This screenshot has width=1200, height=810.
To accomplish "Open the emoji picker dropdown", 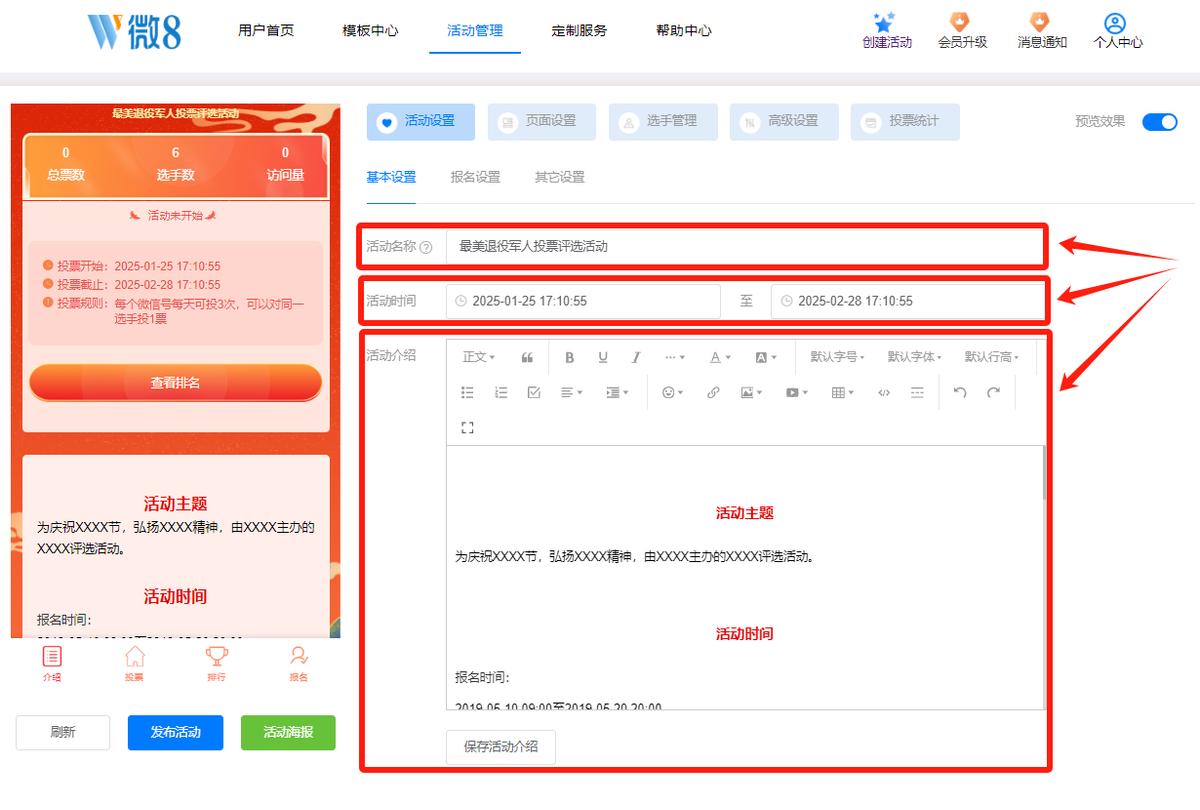I will [673, 393].
